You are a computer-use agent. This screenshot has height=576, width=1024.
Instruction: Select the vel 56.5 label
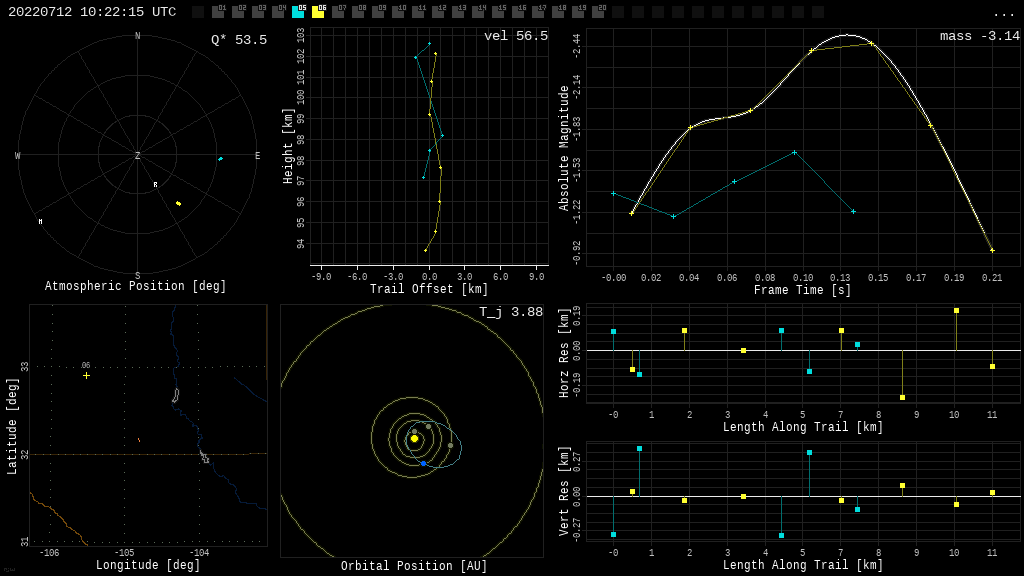(x=515, y=37)
